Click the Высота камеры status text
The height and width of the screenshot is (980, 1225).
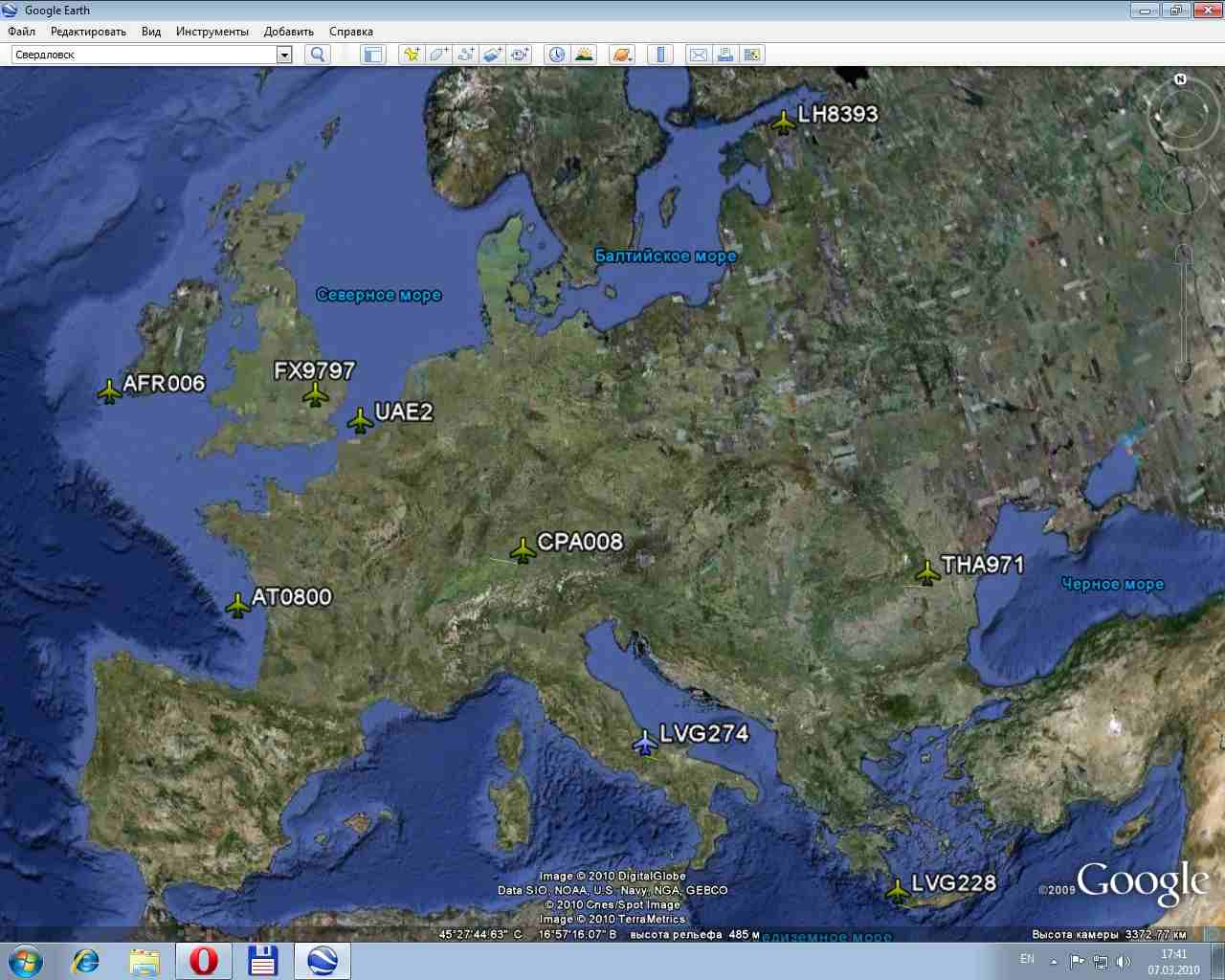point(1109,934)
